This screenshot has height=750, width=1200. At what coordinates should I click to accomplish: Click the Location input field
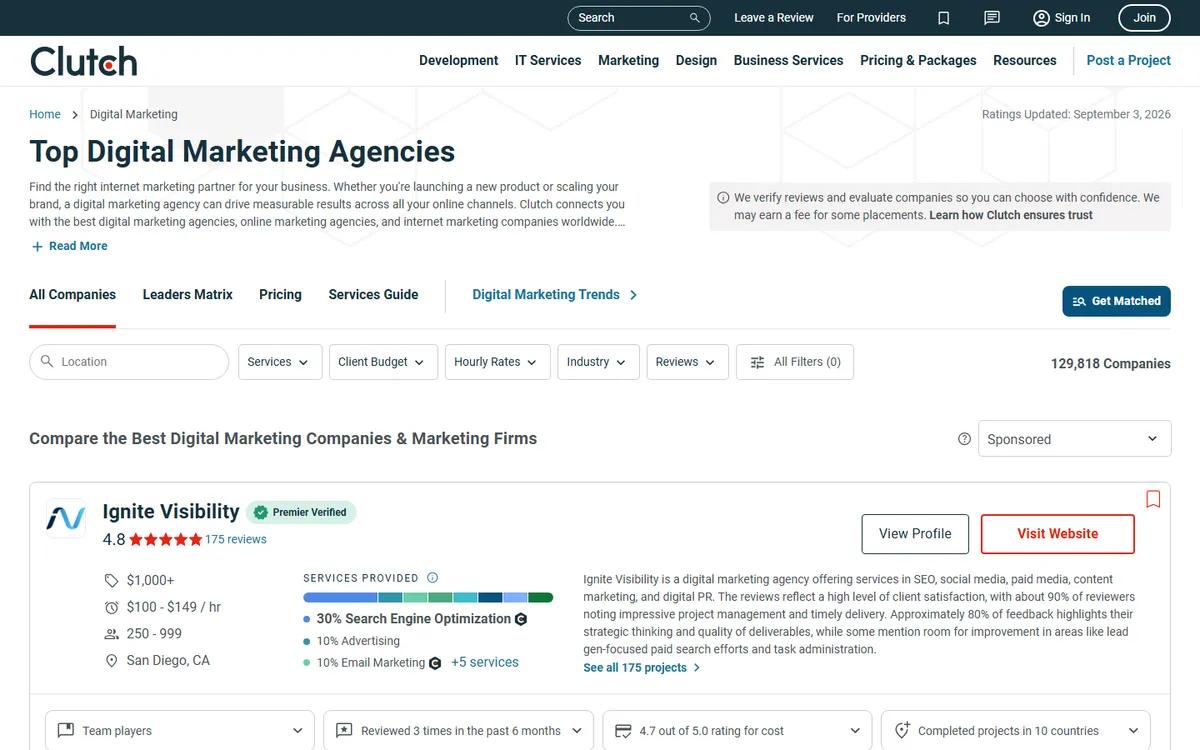129,362
